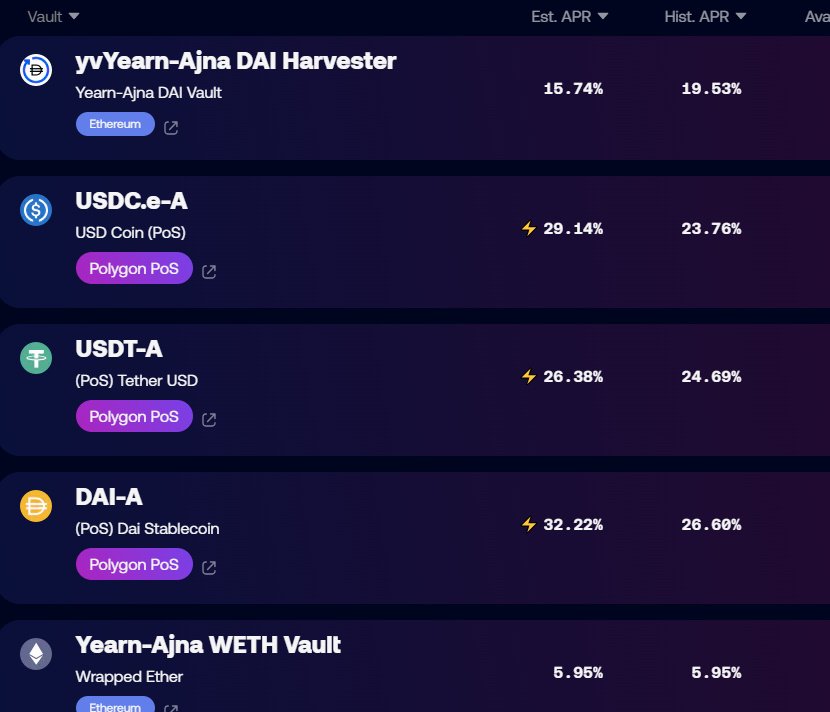Click lightning bolt next to 29.14% APR
Screen dimensions: 830x712
point(529,228)
